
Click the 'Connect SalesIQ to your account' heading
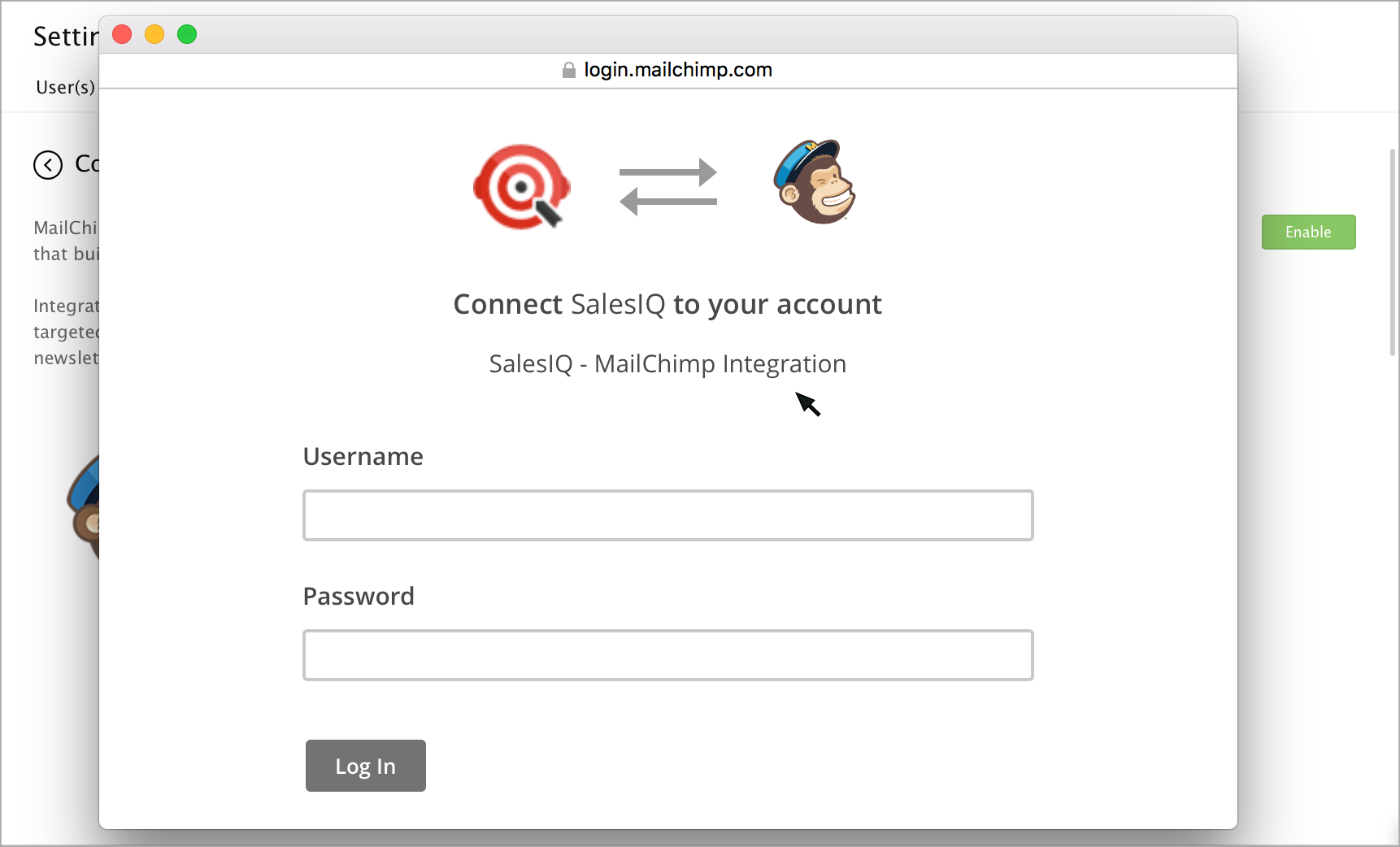coord(667,304)
